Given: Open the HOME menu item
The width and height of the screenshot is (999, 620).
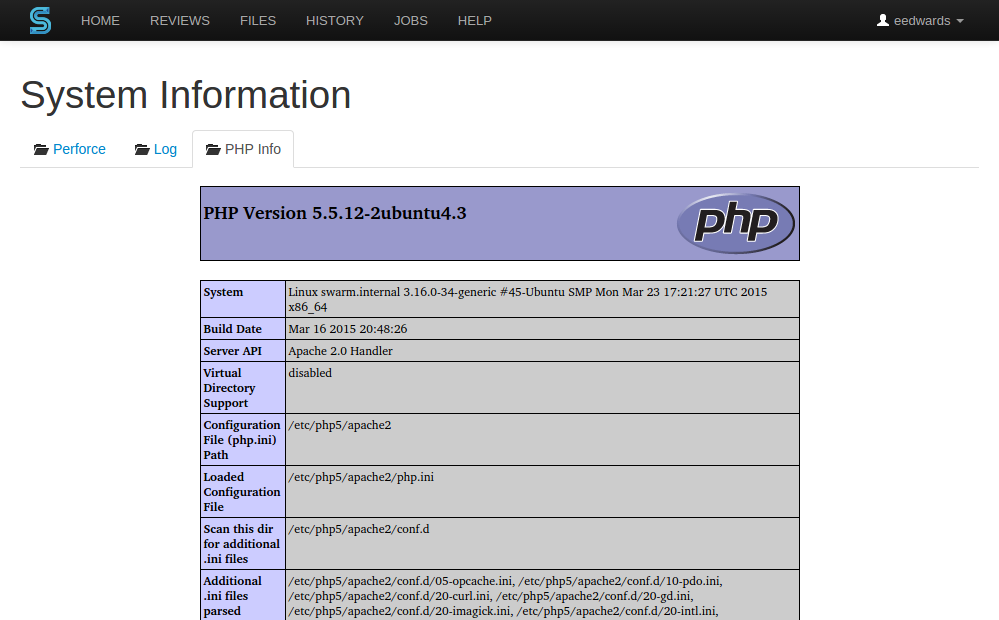Looking at the screenshot, I should pyautogui.click(x=100, y=20).
